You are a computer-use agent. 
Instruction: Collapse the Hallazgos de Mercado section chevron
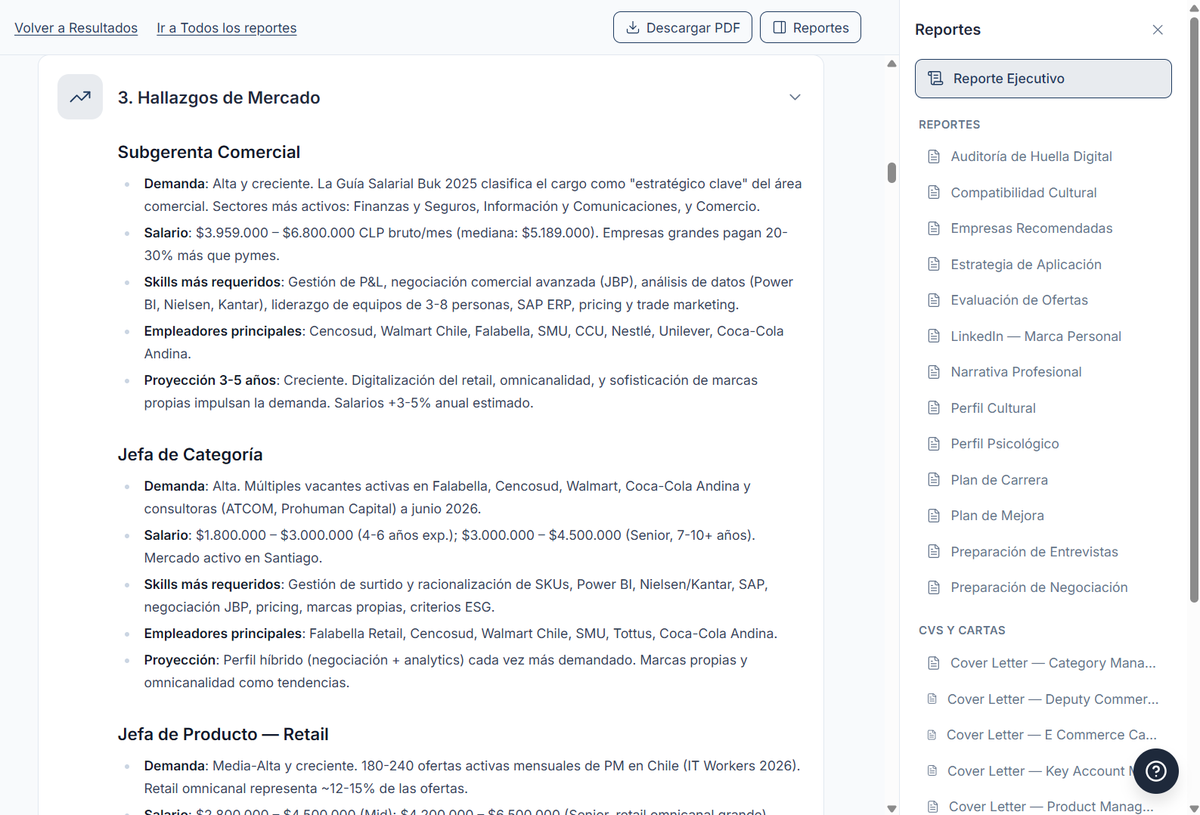point(795,97)
